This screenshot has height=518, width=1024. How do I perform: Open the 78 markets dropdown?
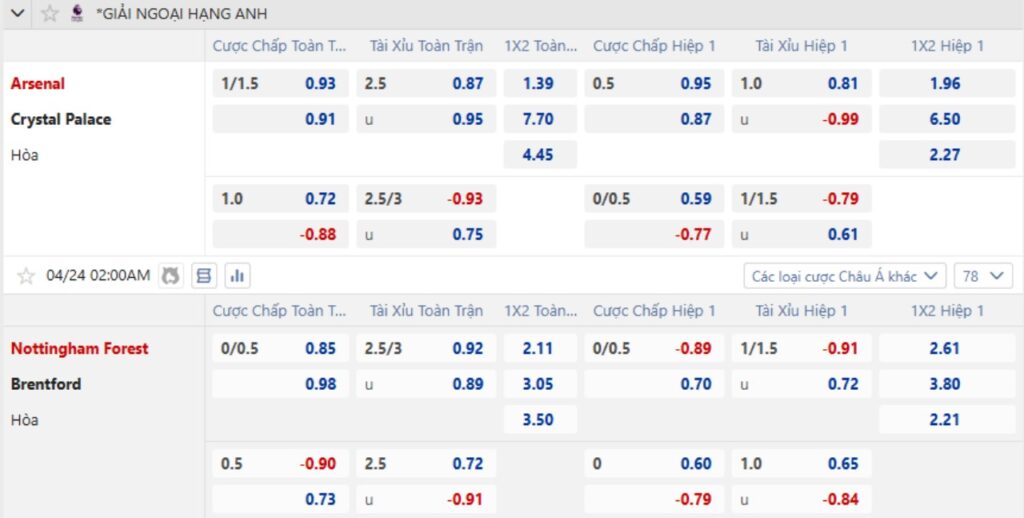coord(983,276)
